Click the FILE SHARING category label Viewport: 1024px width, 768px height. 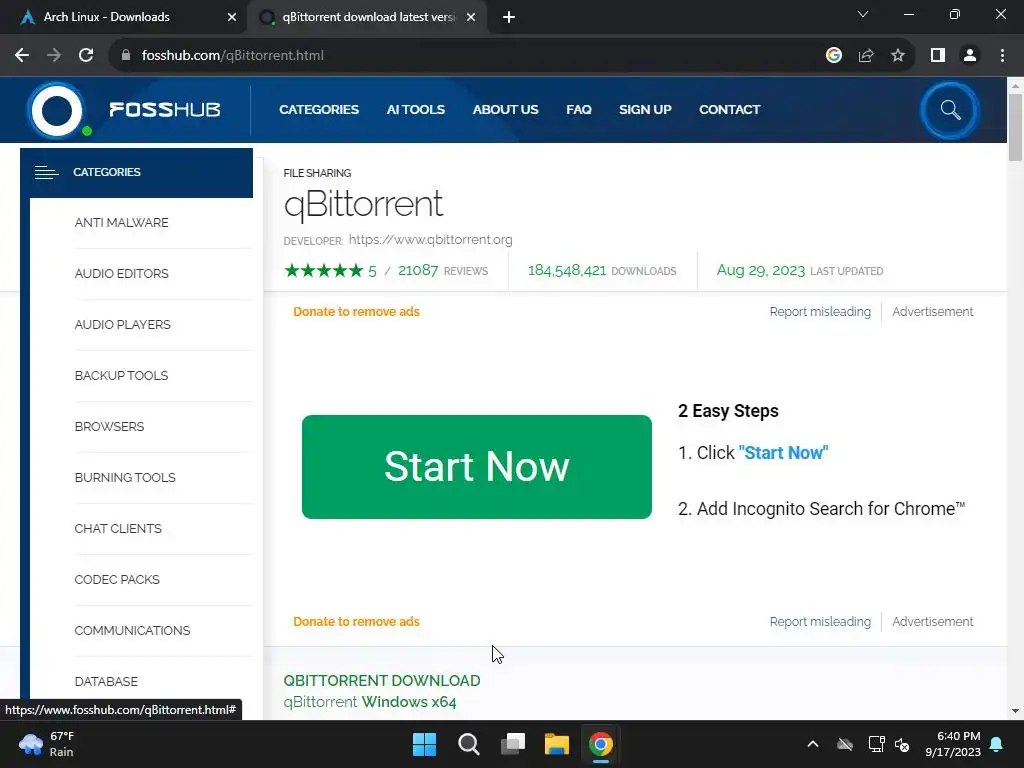click(x=317, y=173)
